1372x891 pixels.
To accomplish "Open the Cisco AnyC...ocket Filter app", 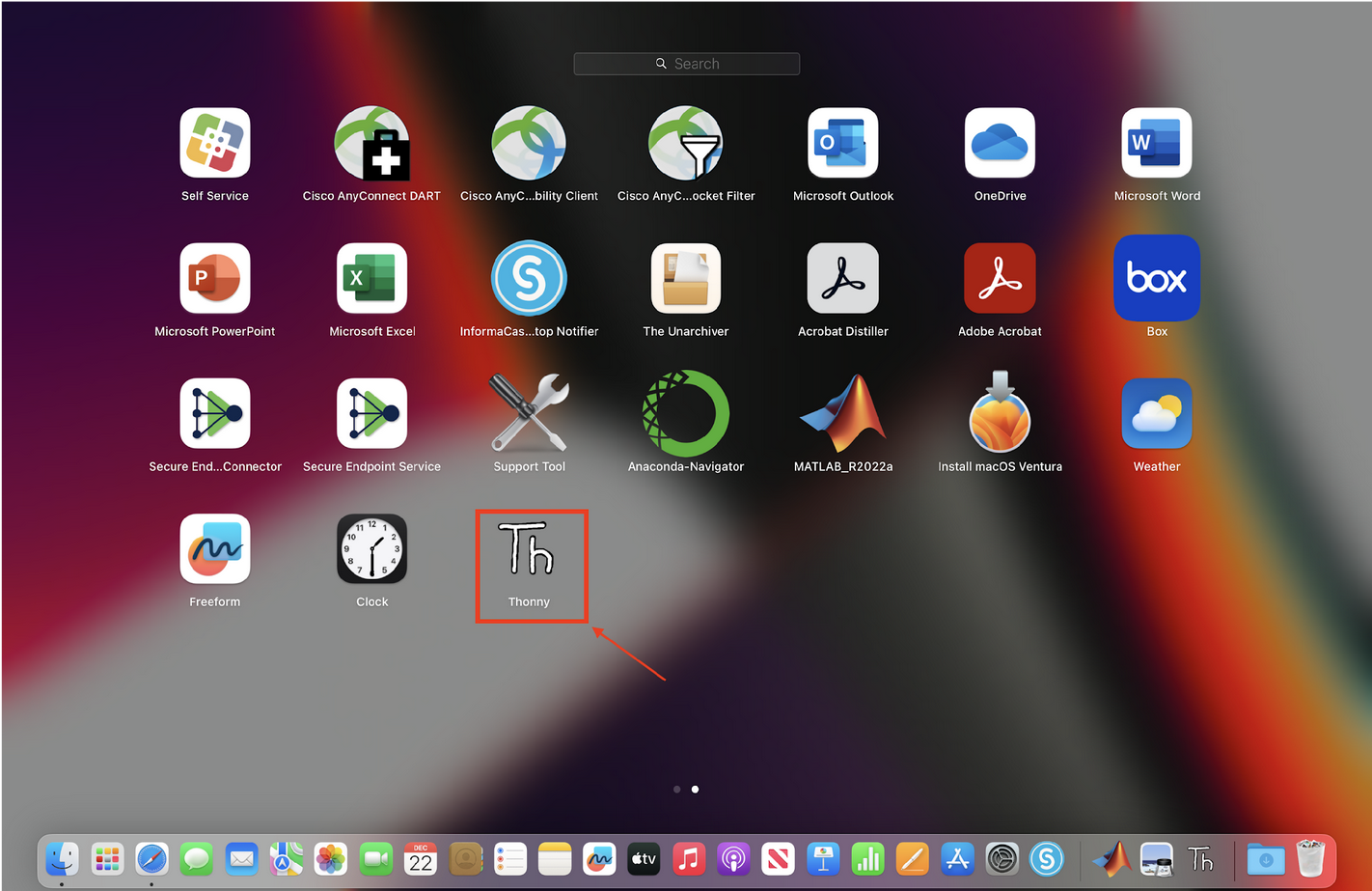I will (686, 143).
